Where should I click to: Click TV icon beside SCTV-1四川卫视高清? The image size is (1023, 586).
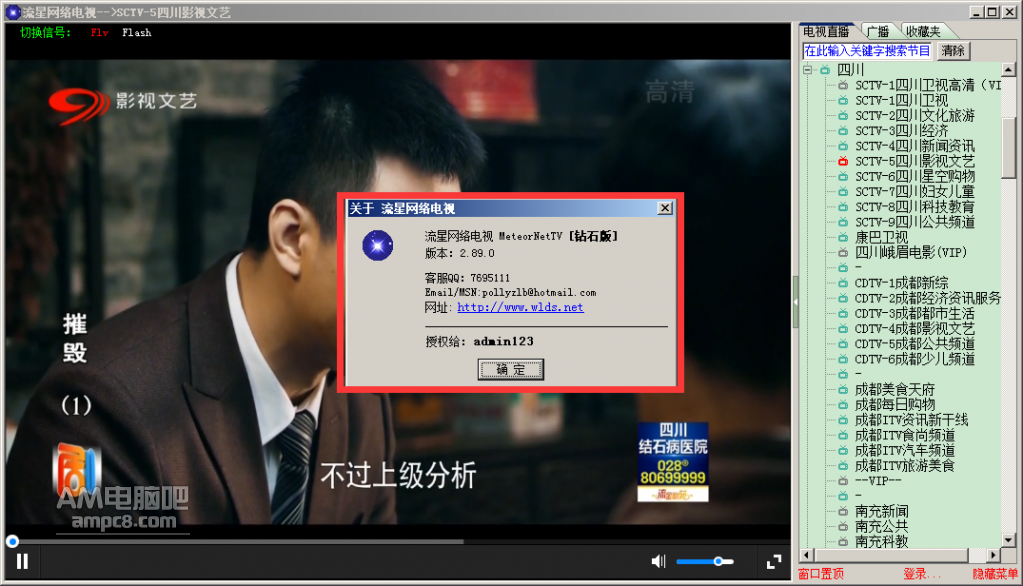click(x=843, y=85)
